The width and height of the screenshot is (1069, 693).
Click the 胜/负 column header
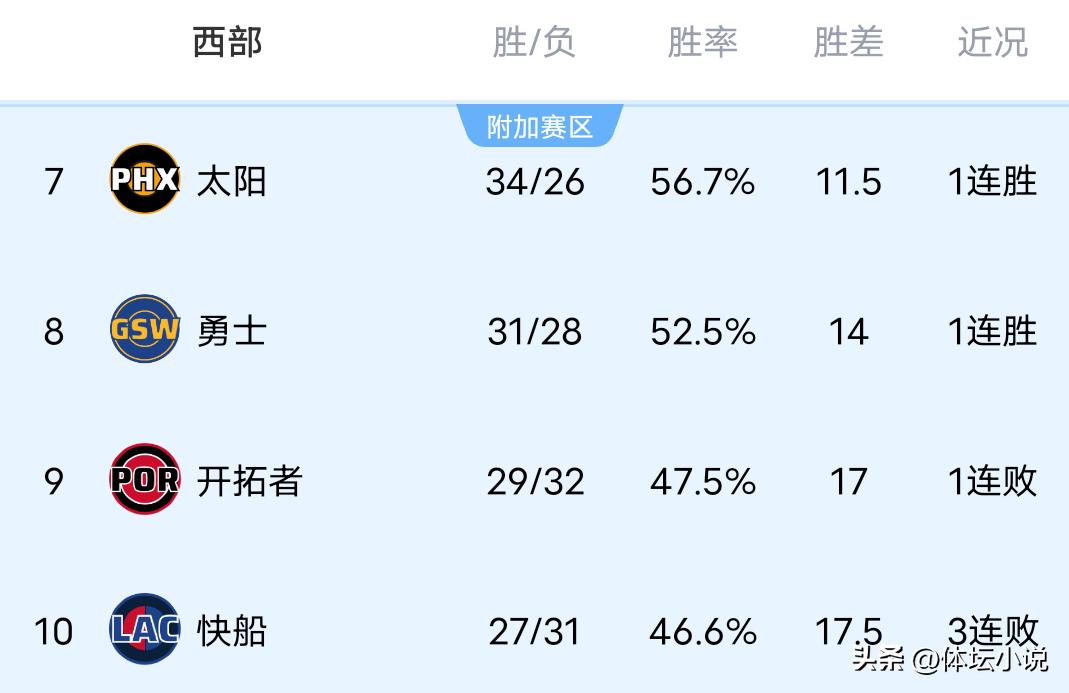(x=534, y=43)
